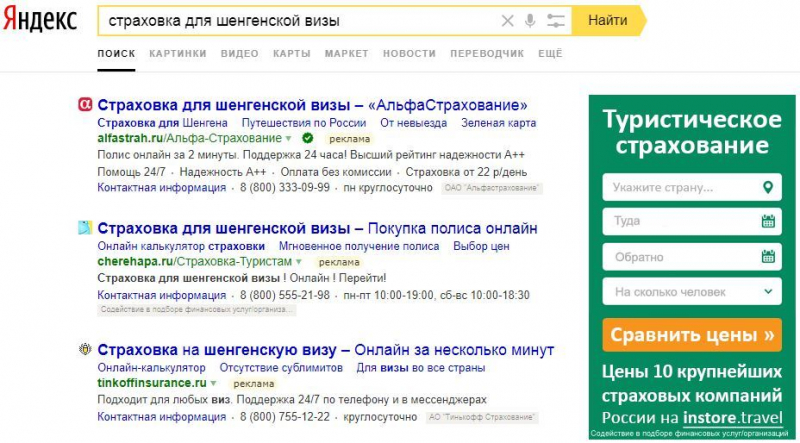Open the tinkoffinsurance.ru green URL
800x443 pixels.
point(152,383)
